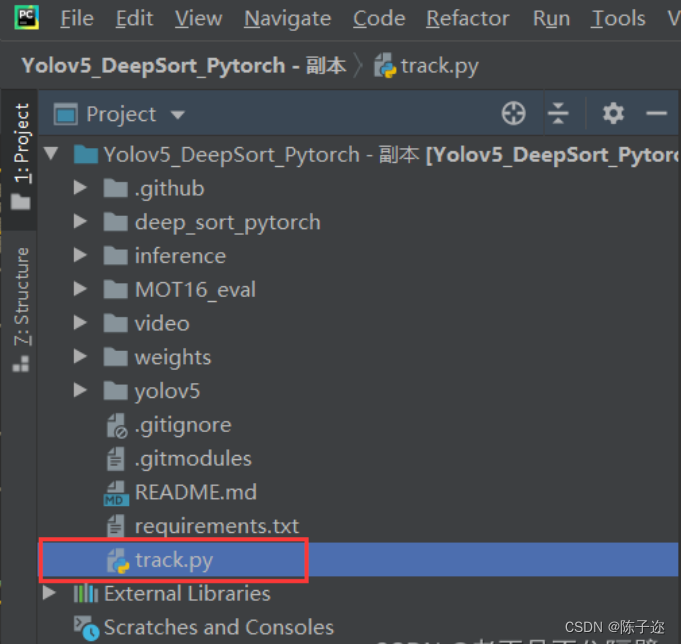Click the track.py Python file icon in tree
The width and height of the screenshot is (681, 644).
[118, 561]
